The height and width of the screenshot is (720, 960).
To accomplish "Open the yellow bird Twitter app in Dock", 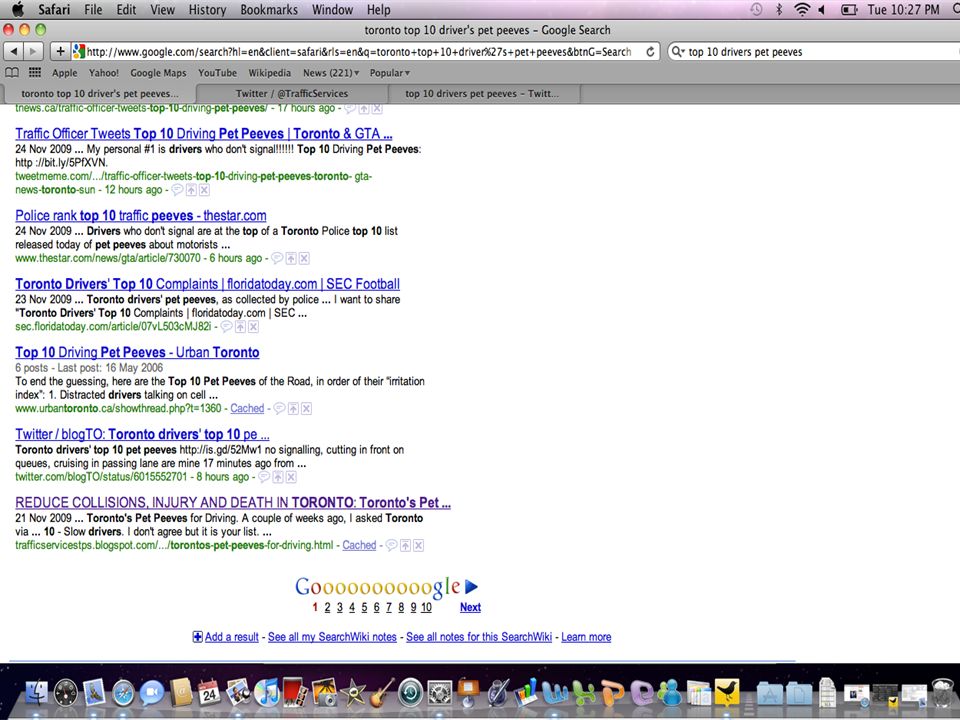I will (727, 692).
